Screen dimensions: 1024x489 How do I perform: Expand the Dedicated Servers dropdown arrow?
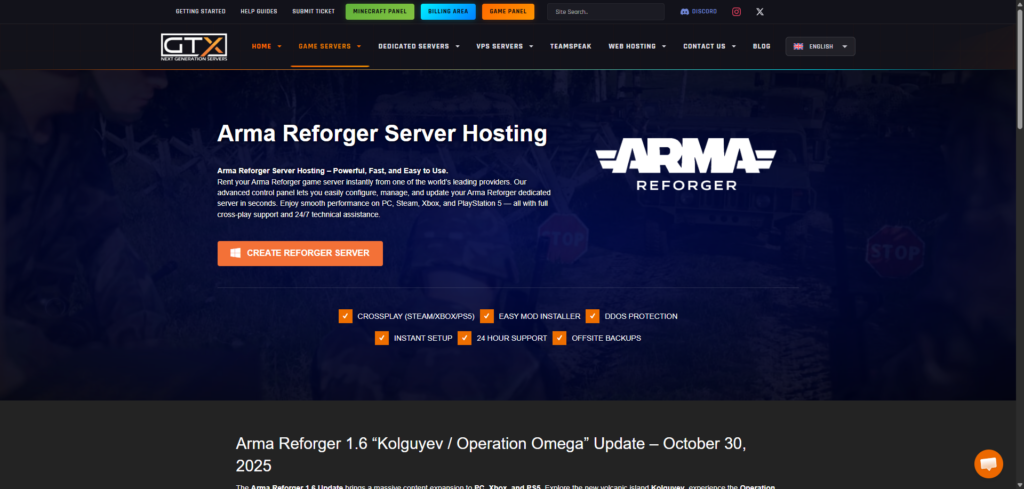pos(457,46)
